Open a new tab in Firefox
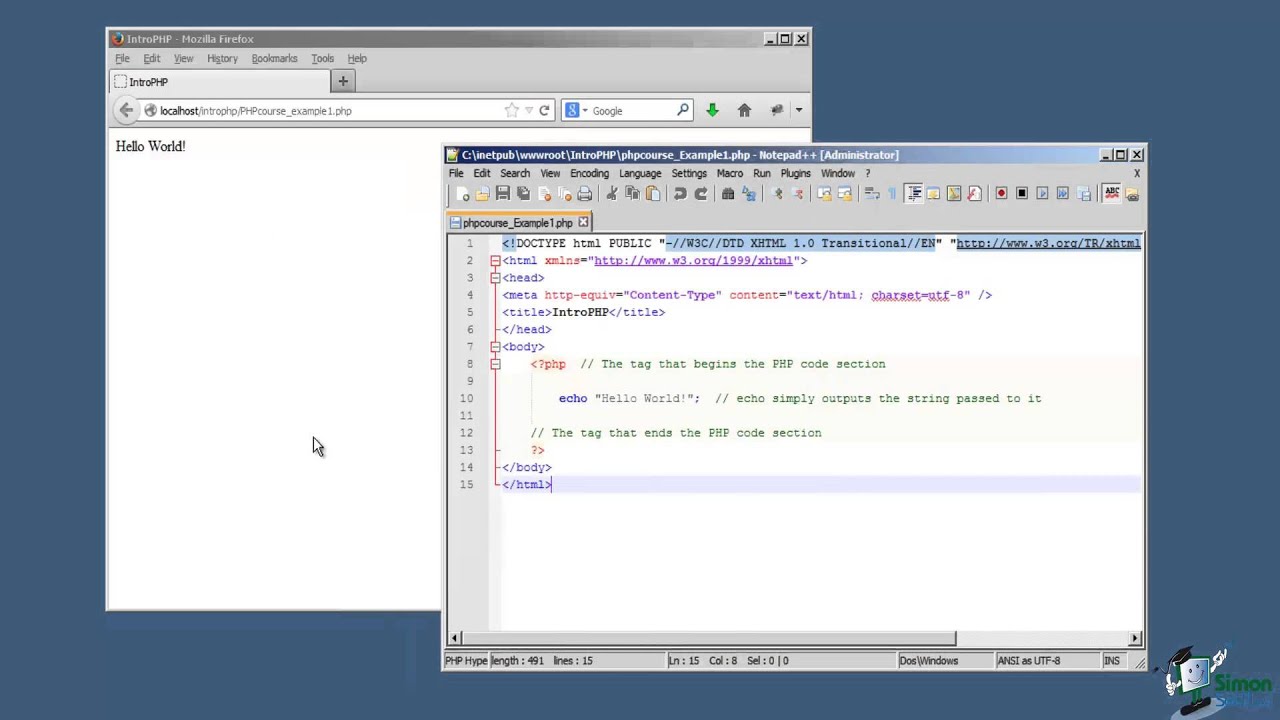This screenshot has width=1280, height=720. (x=343, y=82)
